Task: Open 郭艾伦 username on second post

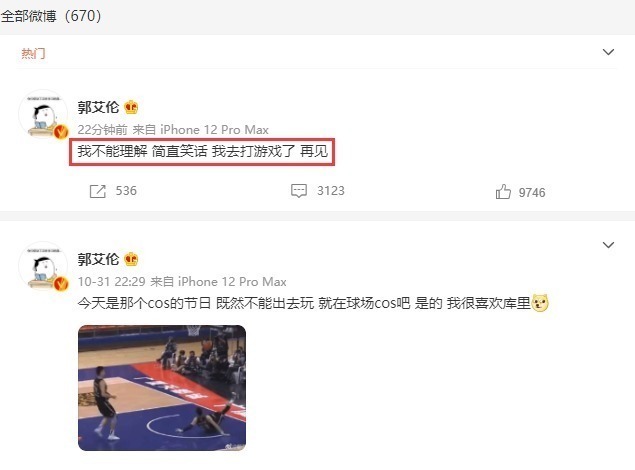Action: [x=98, y=259]
